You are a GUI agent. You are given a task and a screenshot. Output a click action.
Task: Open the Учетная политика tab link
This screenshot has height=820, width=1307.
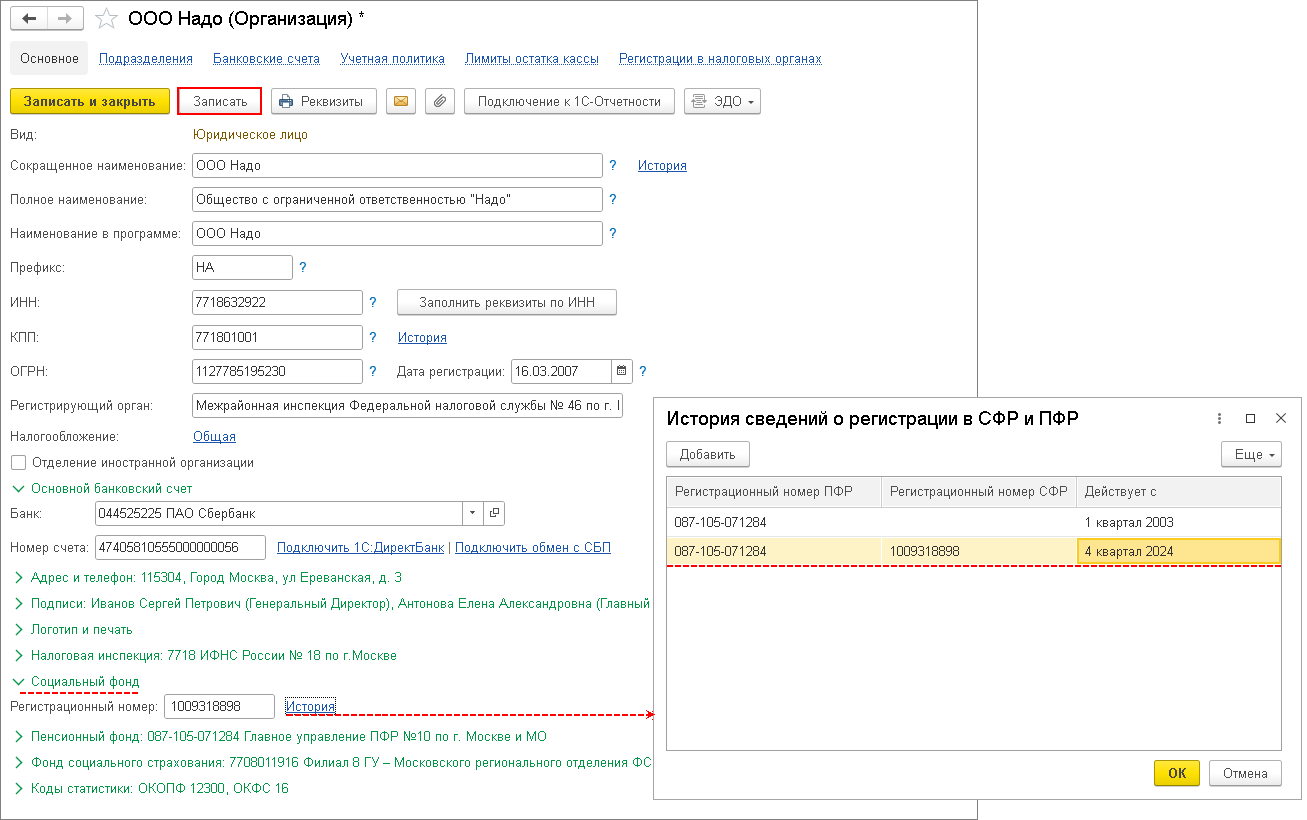click(x=392, y=59)
